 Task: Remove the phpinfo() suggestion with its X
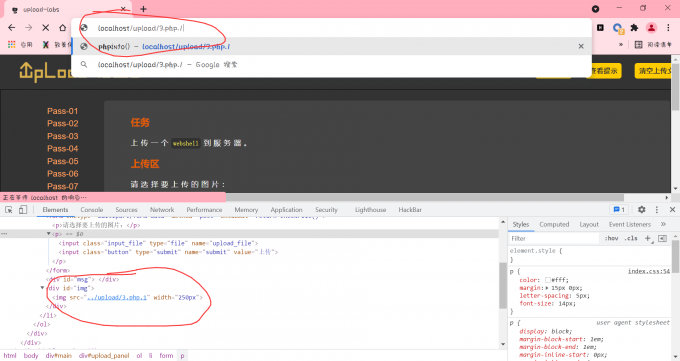(581, 46)
